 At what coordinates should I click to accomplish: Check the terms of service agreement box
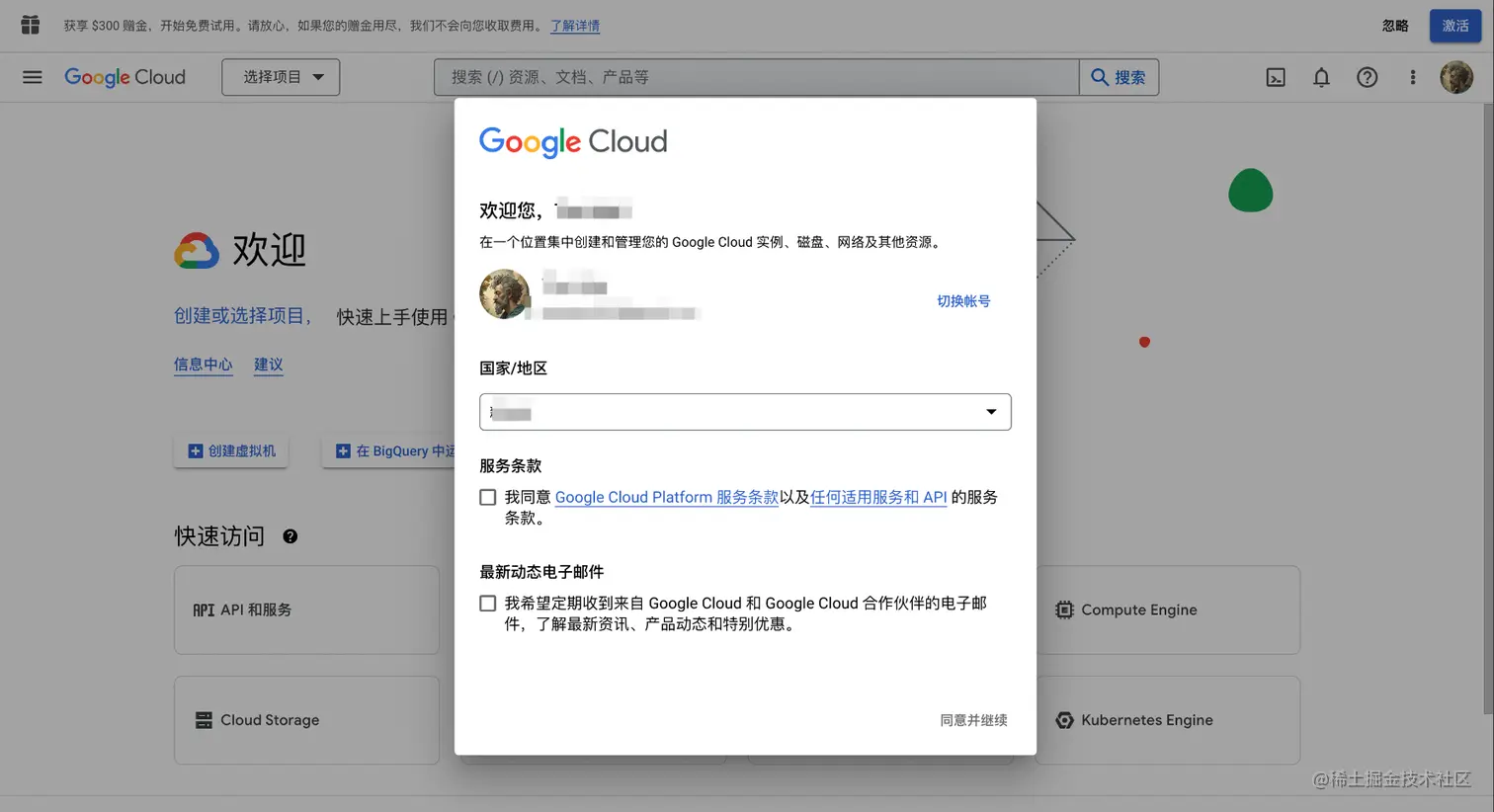(488, 497)
